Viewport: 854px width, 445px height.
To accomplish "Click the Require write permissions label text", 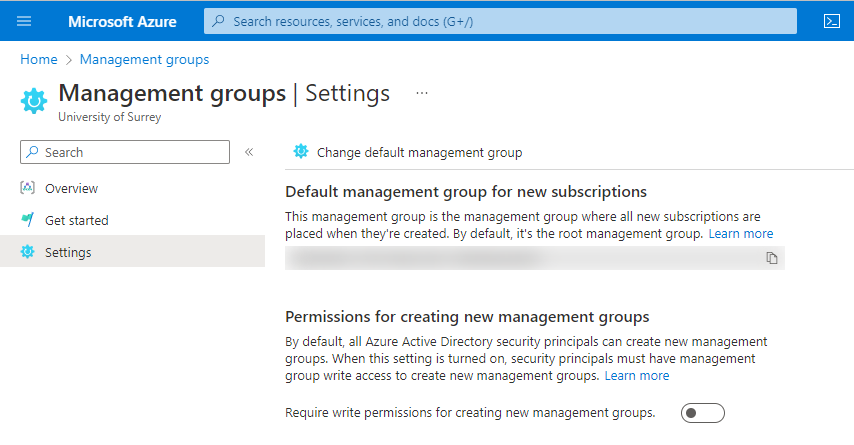I will coord(470,413).
